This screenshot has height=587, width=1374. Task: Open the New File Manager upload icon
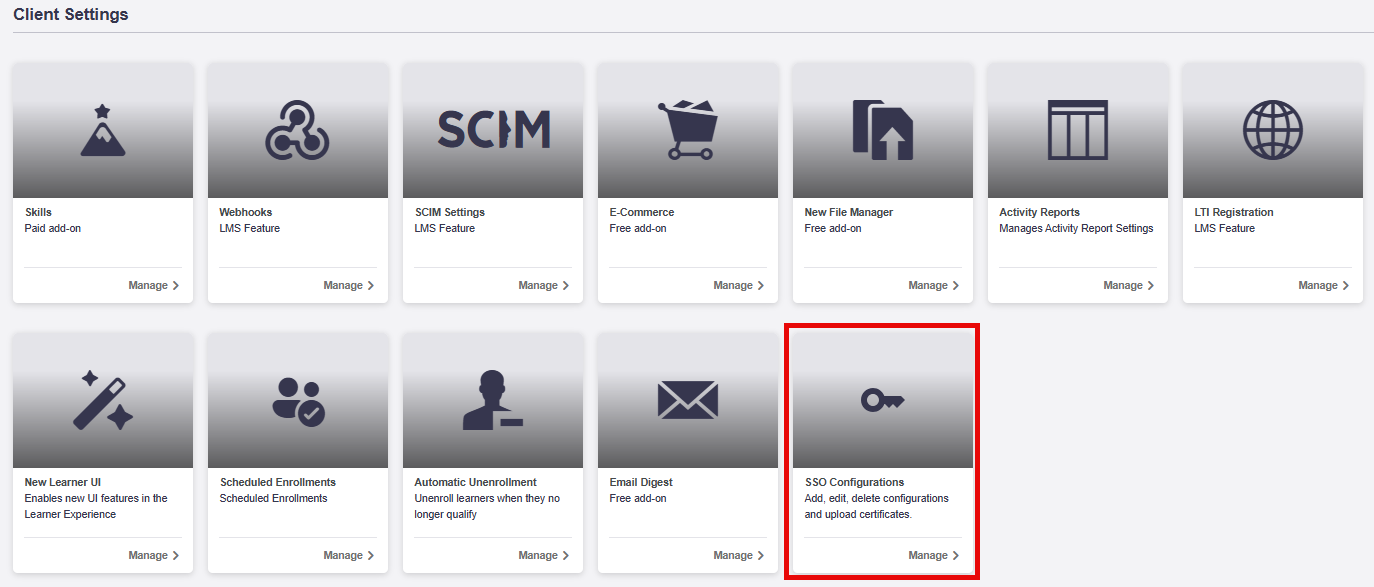(883, 130)
